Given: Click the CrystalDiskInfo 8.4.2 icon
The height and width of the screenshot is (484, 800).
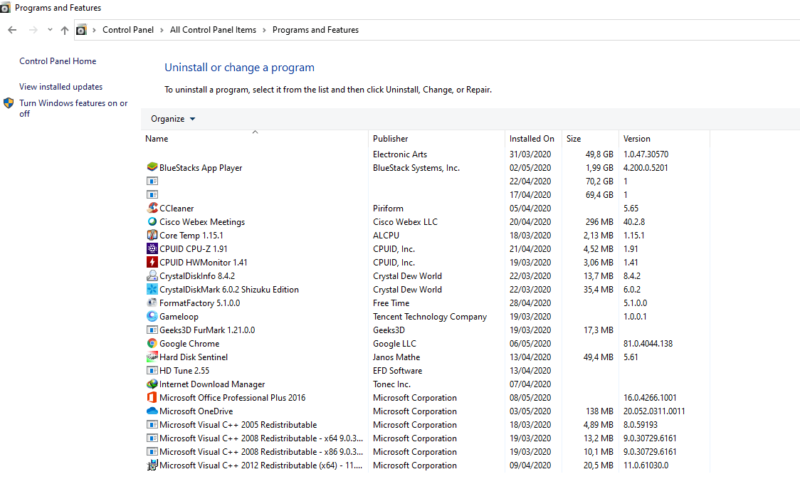Looking at the screenshot, I should [152, 275].
